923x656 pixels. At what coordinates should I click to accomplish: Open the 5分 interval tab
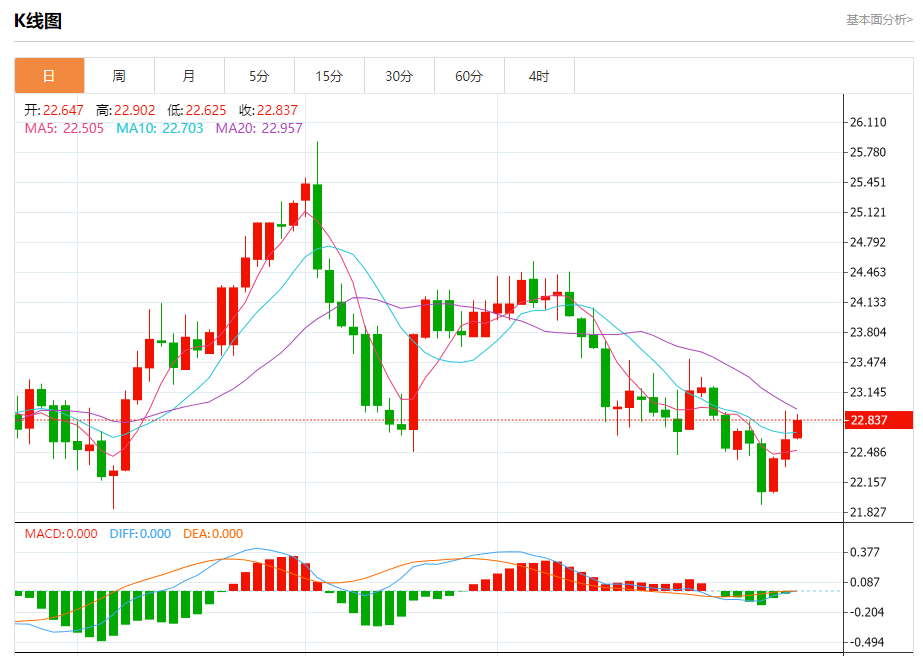(x=259, y=76)
